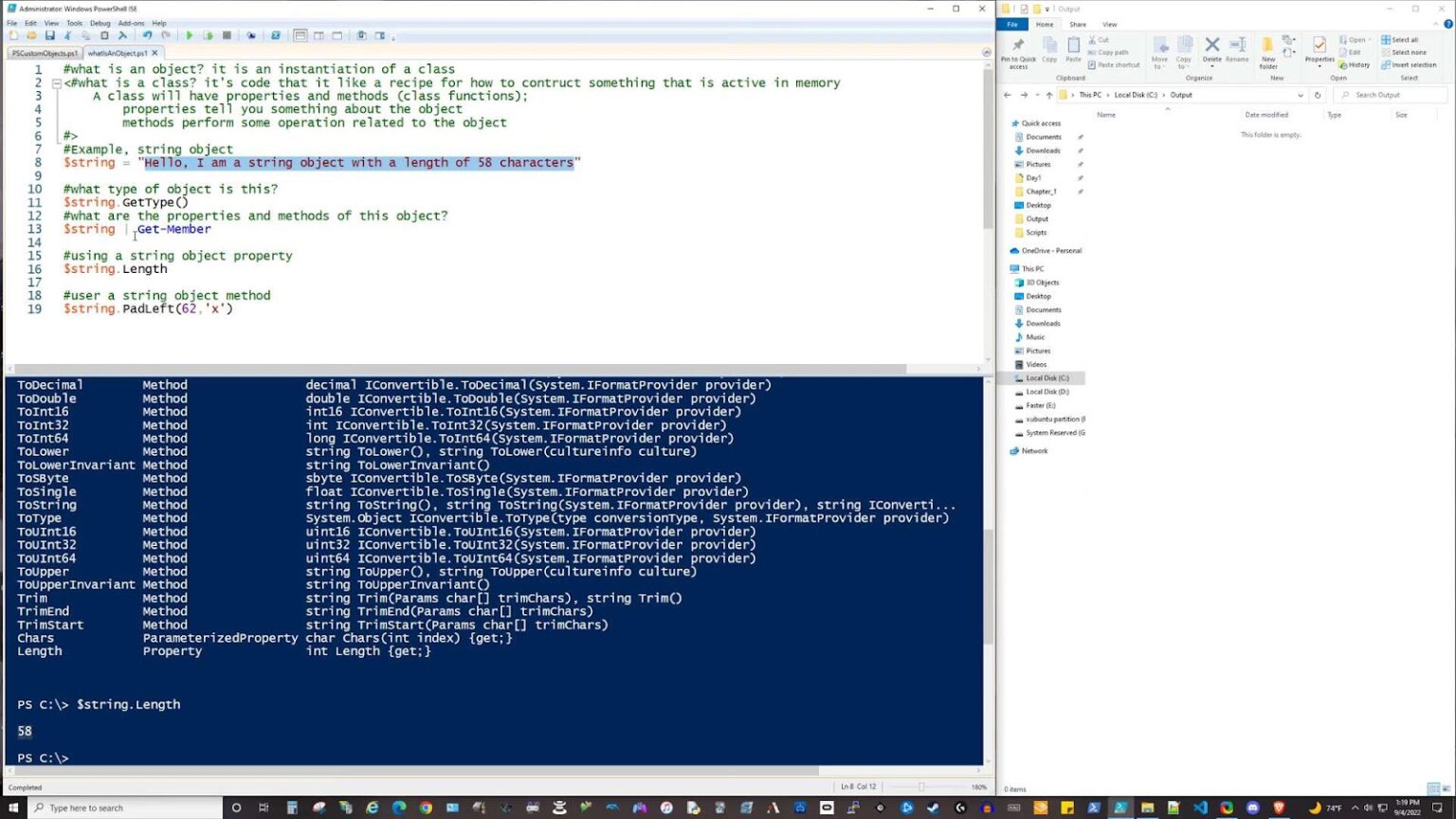Click the Stop Operation square icon
The width and height of the screenshot is (1456, 819).
click(227, 36)
